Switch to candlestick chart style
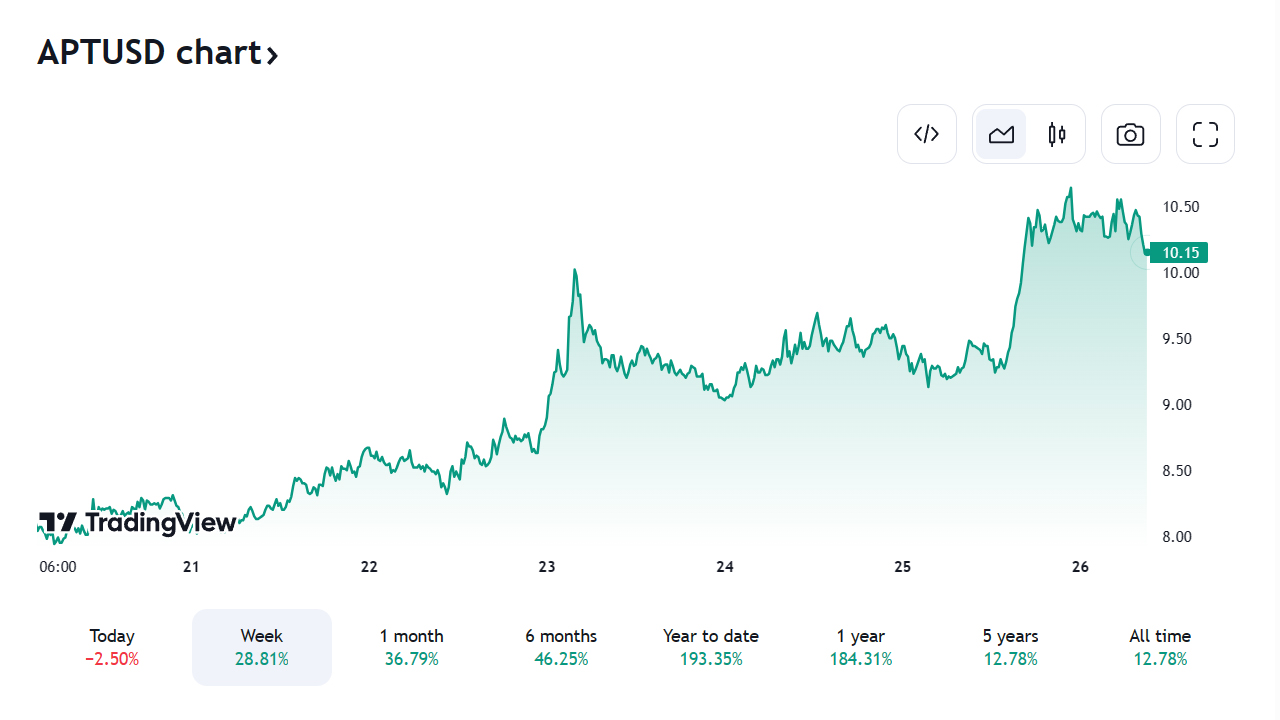This screenshot has width=1280, height=720. (1057, 134)
